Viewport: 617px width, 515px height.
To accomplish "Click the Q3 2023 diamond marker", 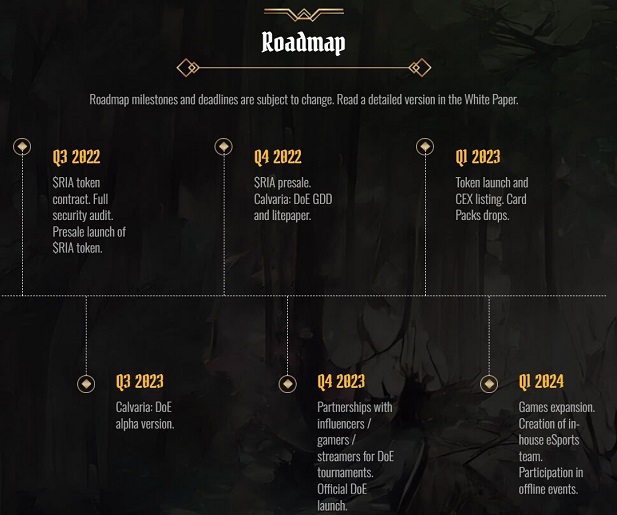I will pos(86,384).
